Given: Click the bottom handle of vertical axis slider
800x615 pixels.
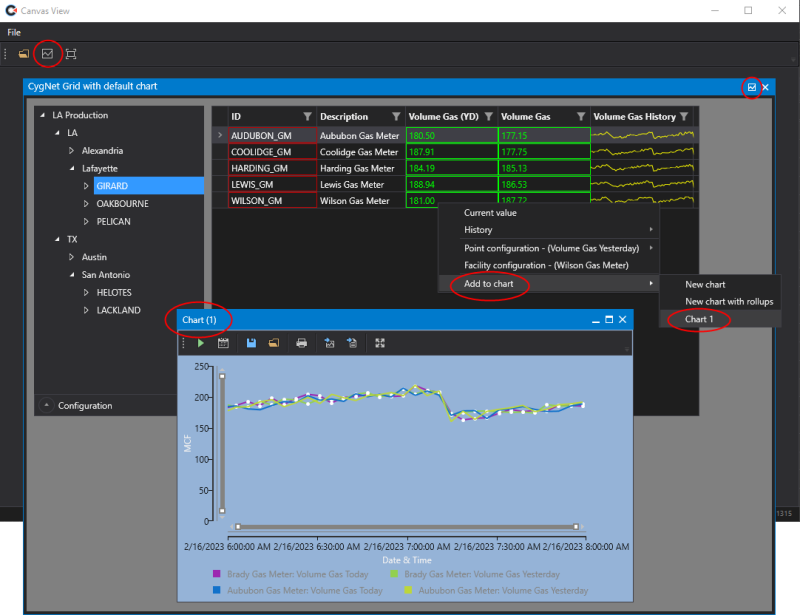Looking at the screenshot, I should pyautogui.click(x=222, y=510).
